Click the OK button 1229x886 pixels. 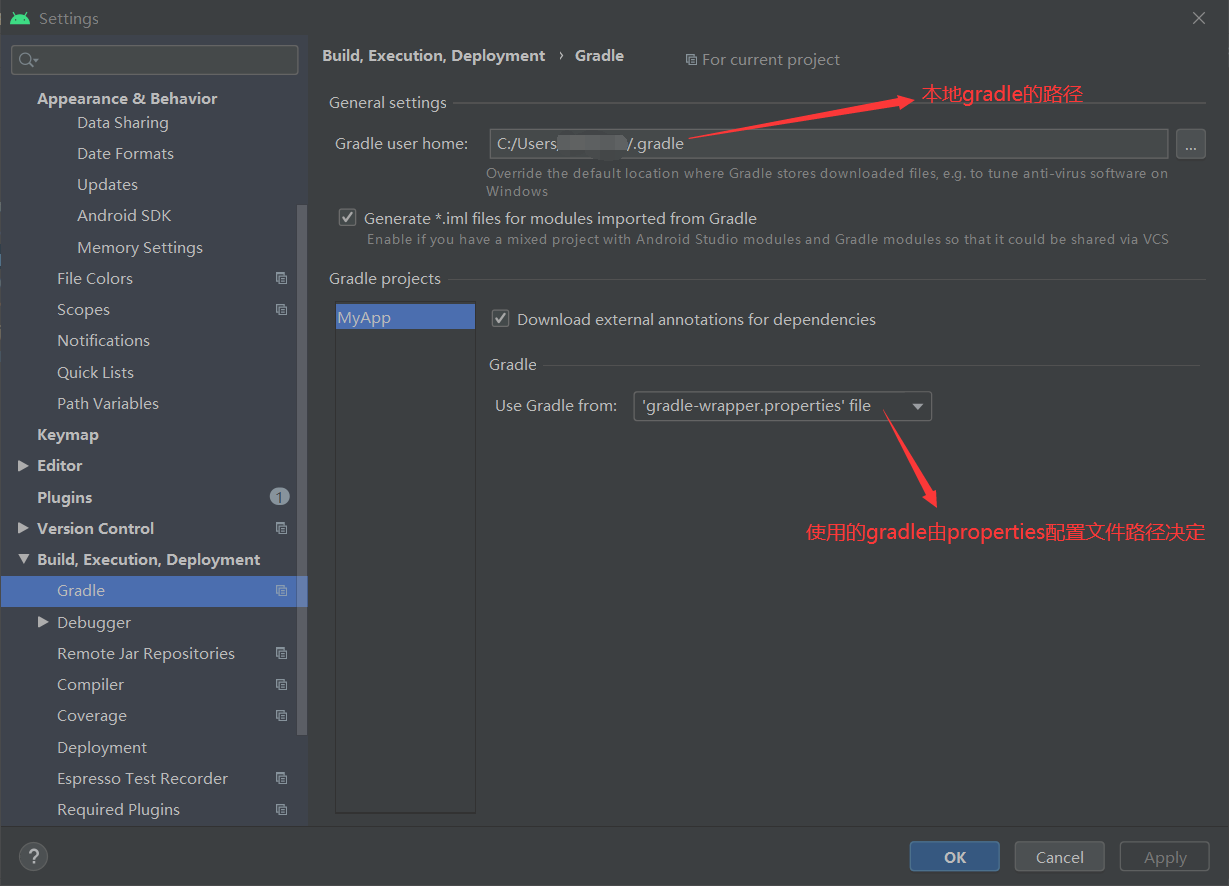954,857
